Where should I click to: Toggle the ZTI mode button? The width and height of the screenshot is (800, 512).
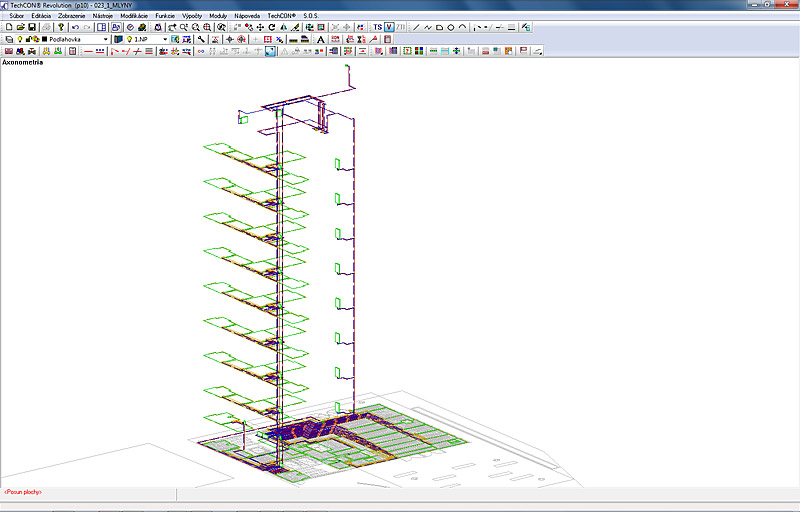(401, 27)
